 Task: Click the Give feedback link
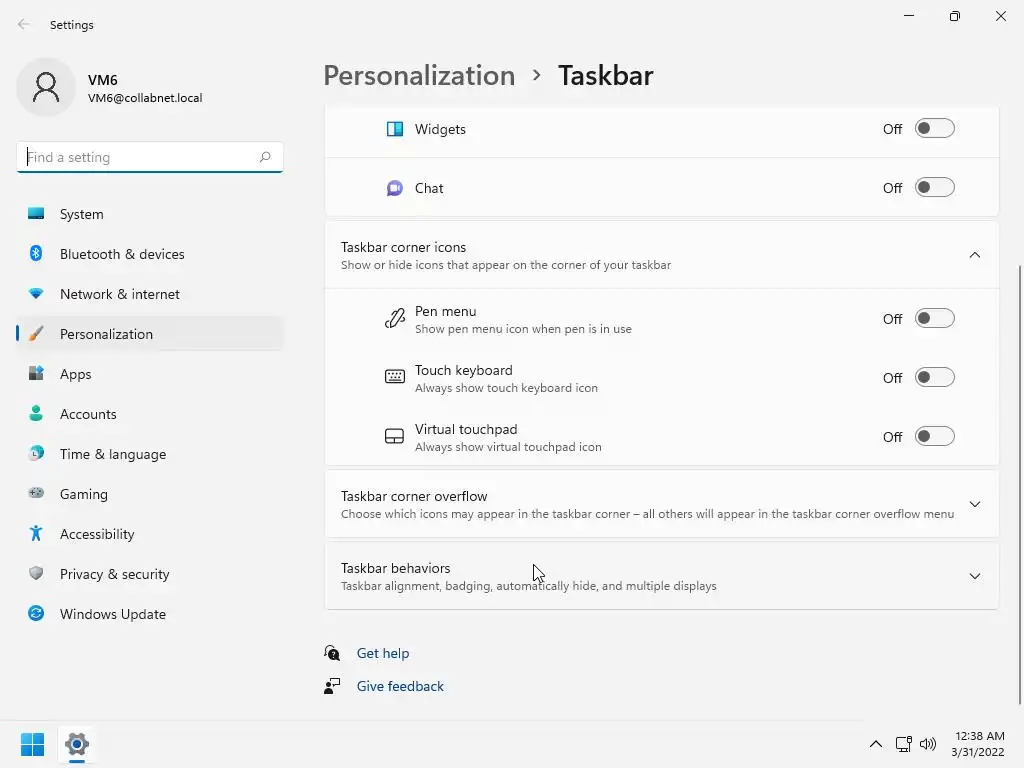tap(400, 686)
